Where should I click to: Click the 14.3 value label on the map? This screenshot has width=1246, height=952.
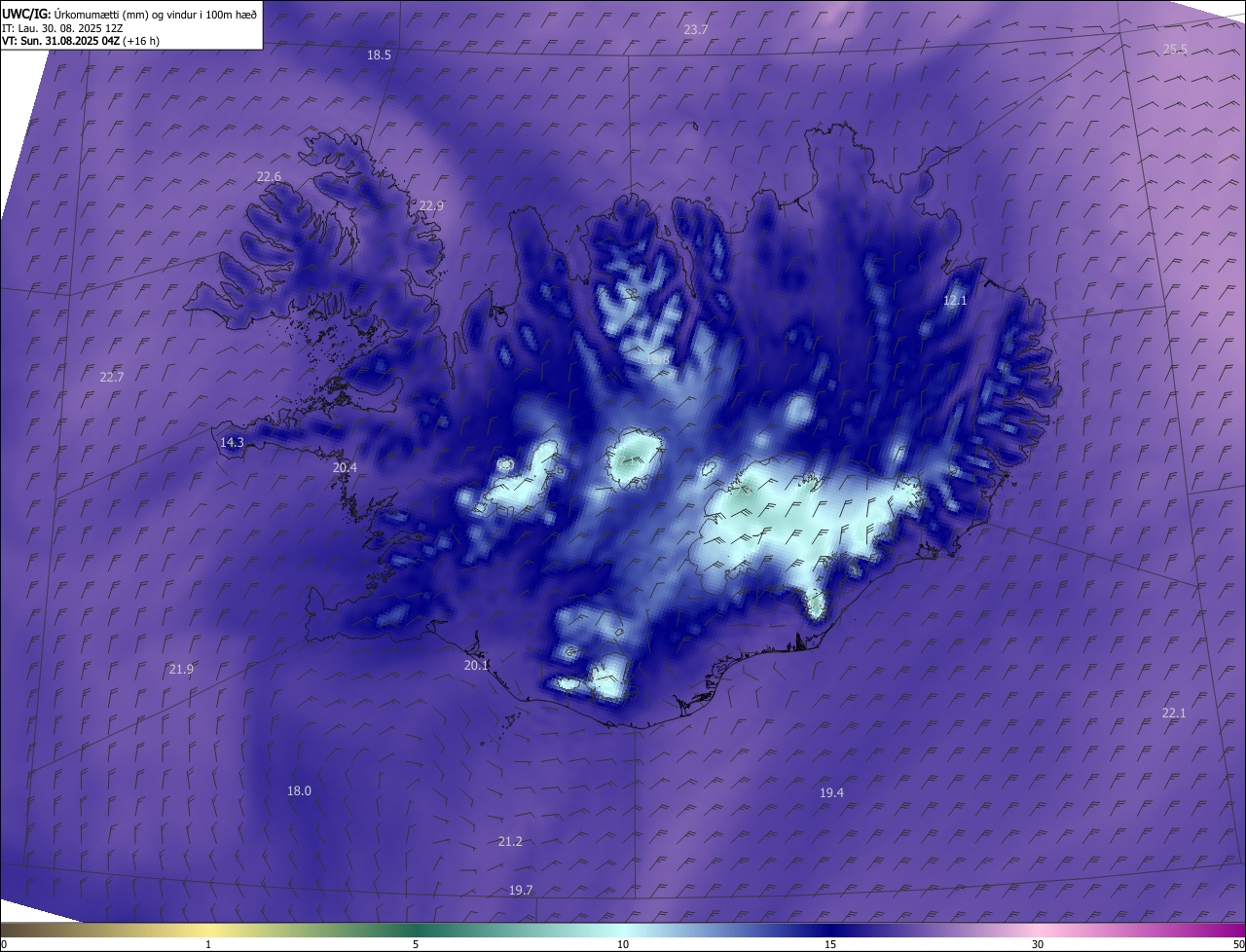(x=232, y=443)
